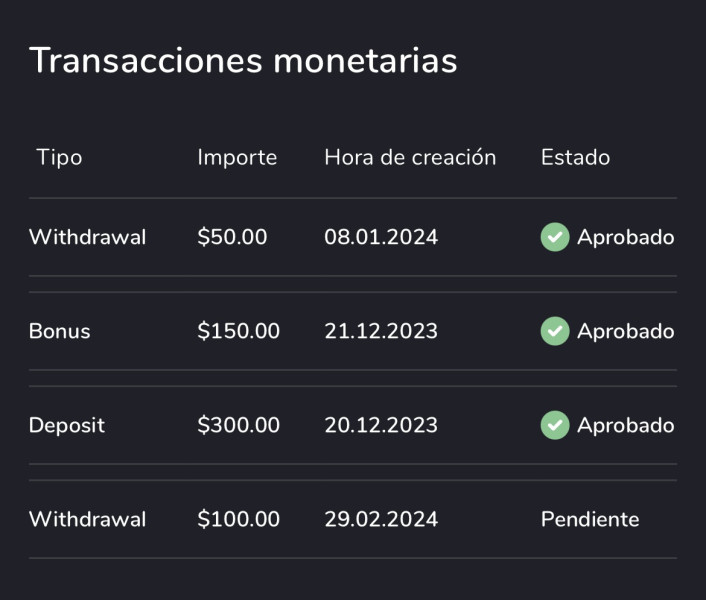Click the $50.00 amount
Screen dimensions: 706x600
point(232,237)
